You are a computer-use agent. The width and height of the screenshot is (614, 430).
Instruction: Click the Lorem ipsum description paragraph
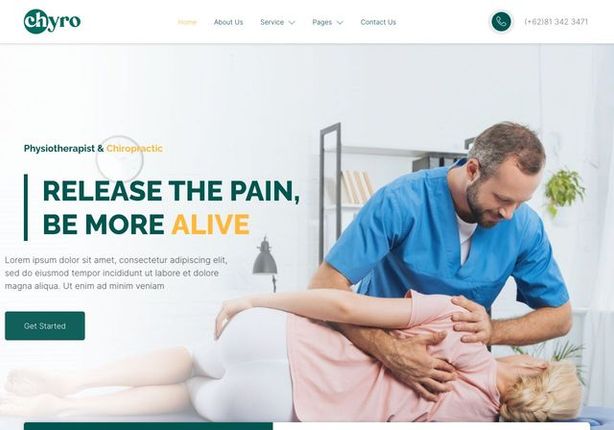(116, 273)
